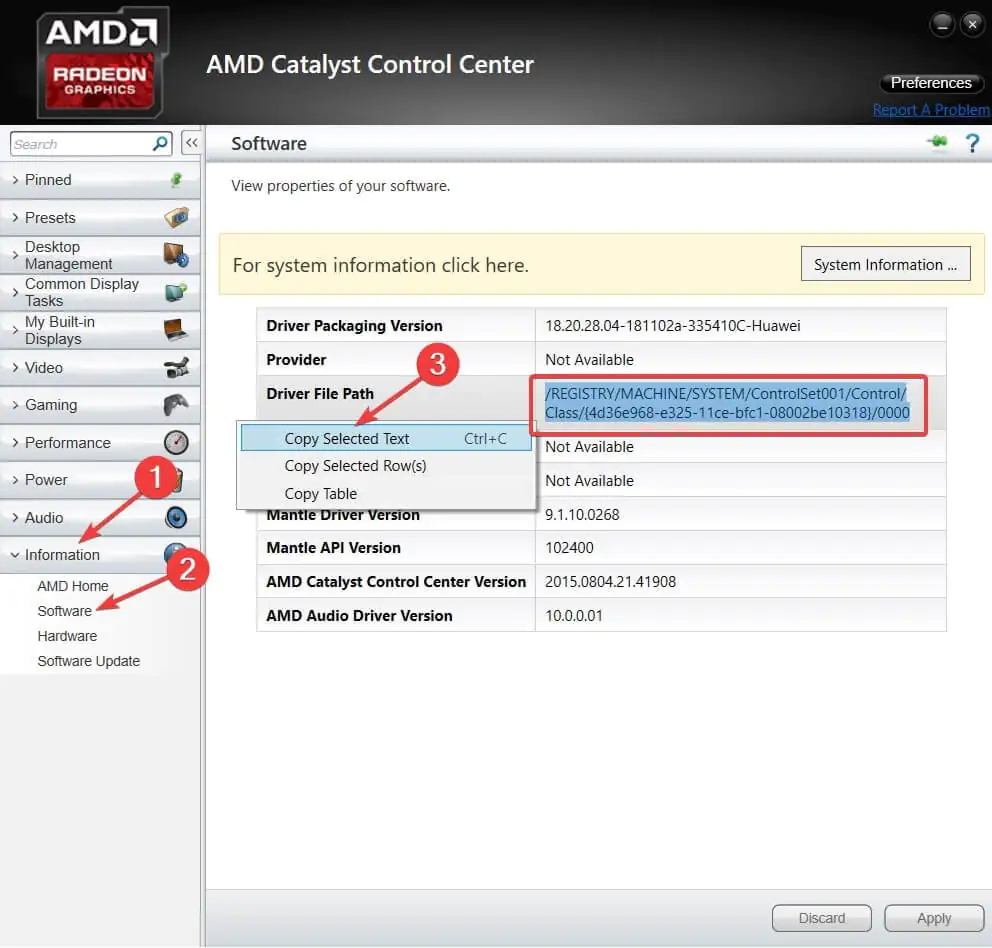This screenshot has width=992, height=948.
Task: Open help with question mark icon
Action: pos(972,144)
